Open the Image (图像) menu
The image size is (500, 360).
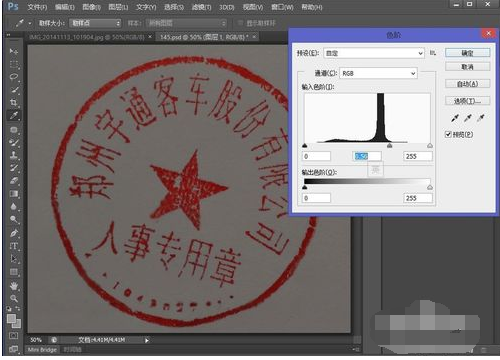(x=91, y=7)
